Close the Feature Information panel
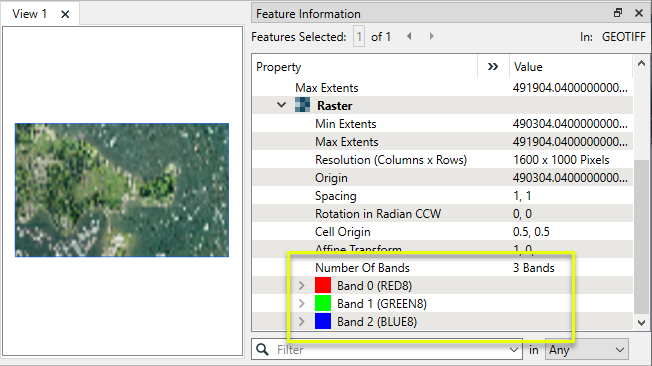 (639, 13)
